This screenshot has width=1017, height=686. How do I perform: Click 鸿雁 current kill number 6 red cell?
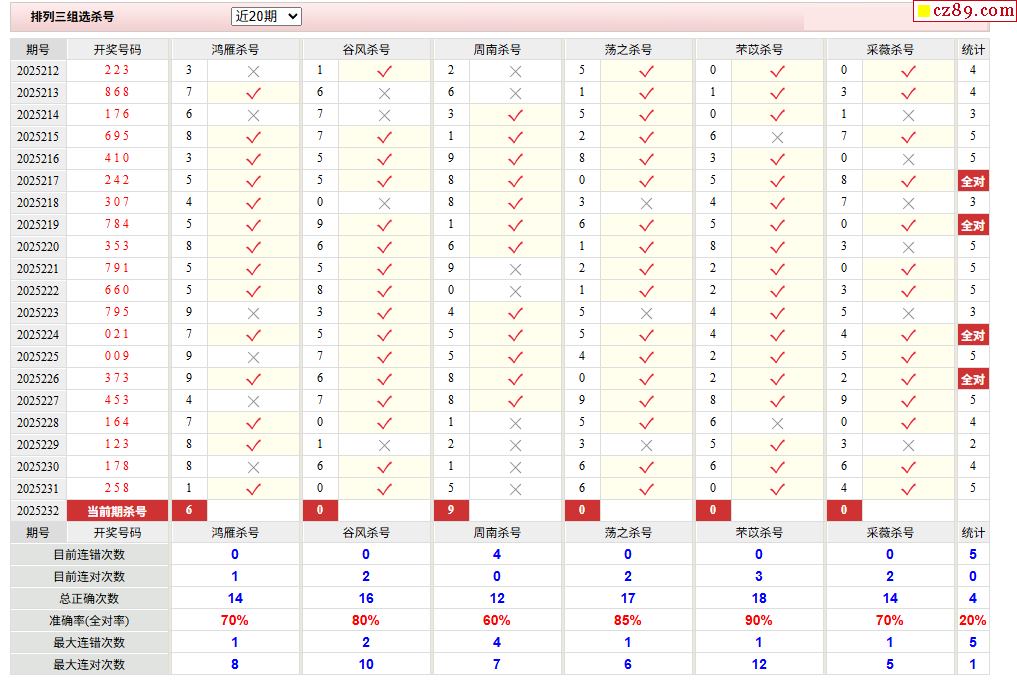click(189, 510)
